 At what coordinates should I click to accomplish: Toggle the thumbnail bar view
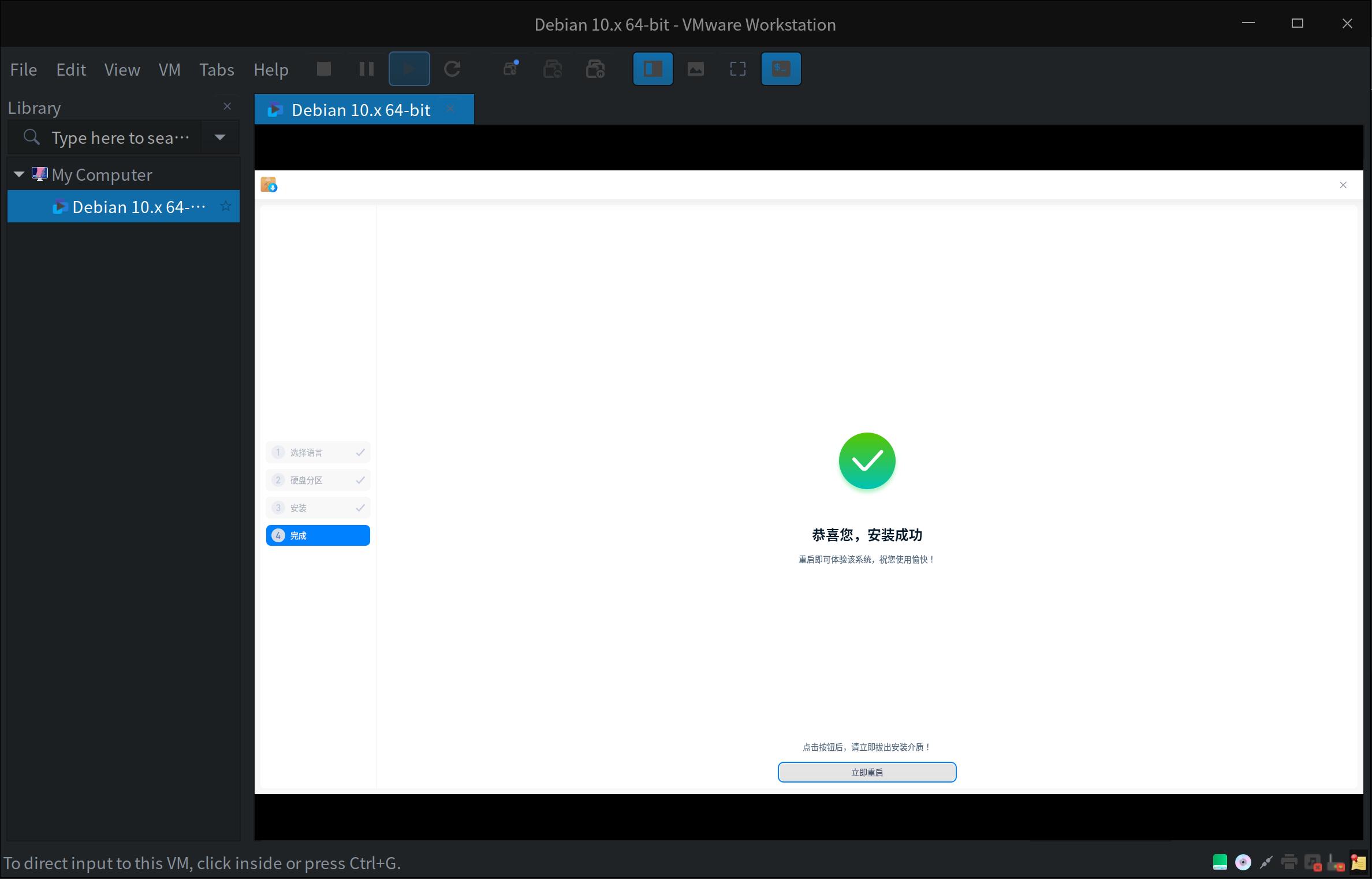tap(695, 69)
